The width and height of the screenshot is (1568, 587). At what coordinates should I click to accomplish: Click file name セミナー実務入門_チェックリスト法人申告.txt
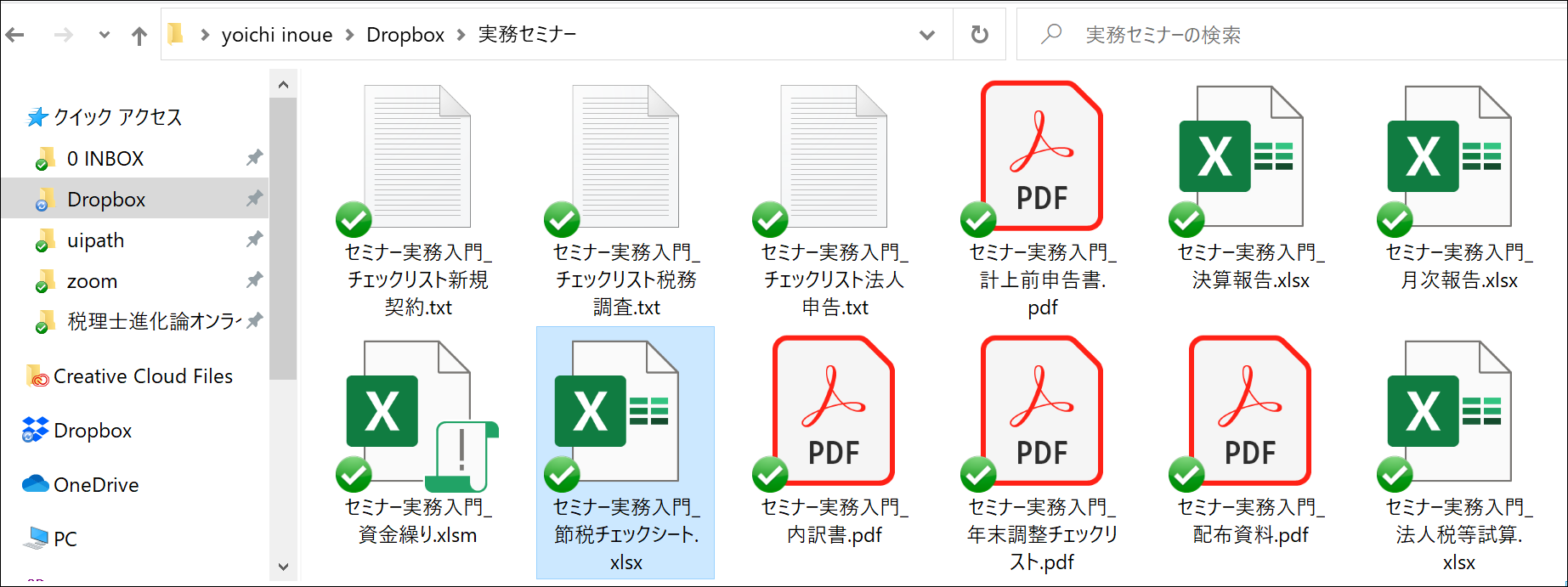(x=835, y=280)
